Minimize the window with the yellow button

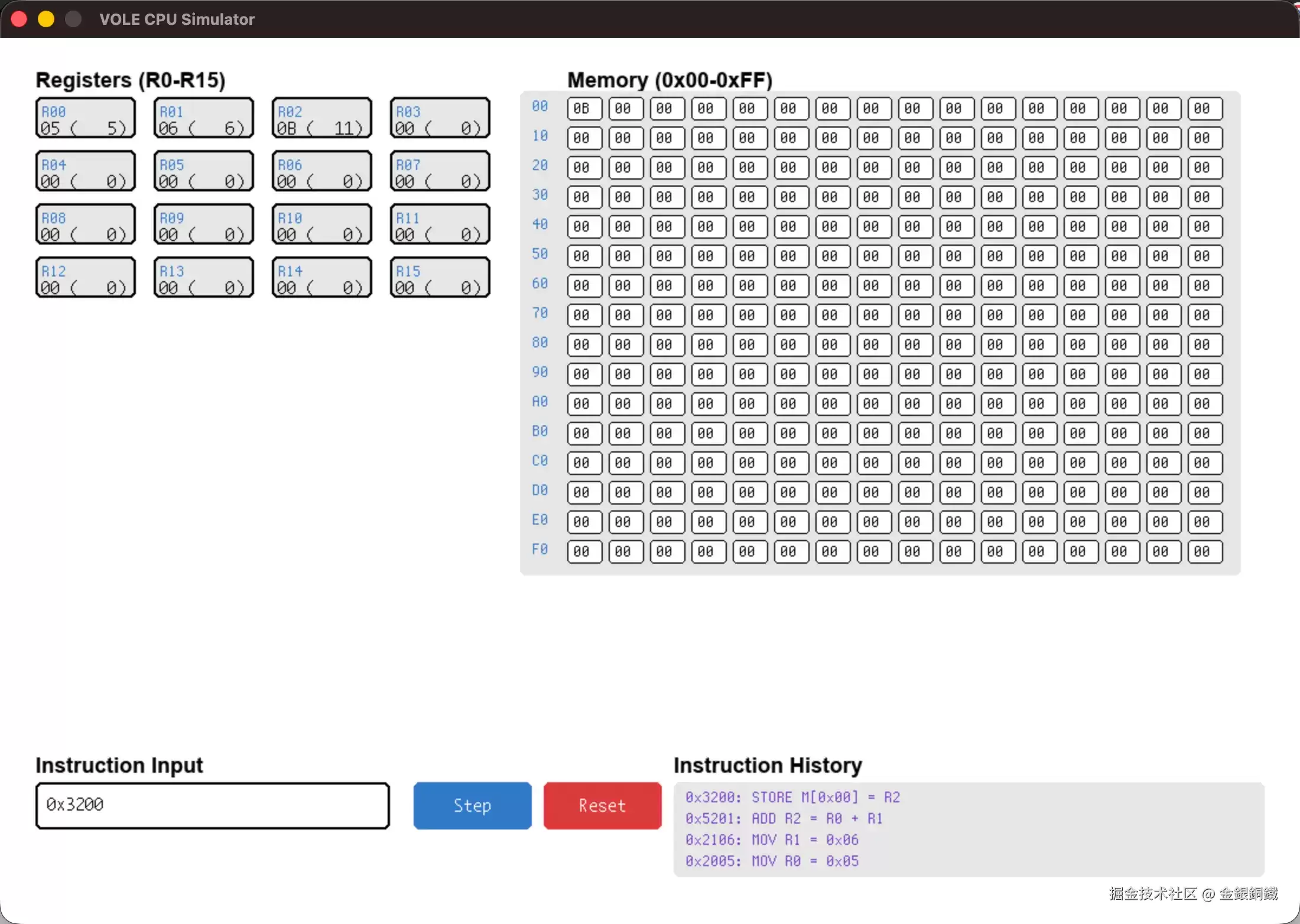click(x=46, y=19)
